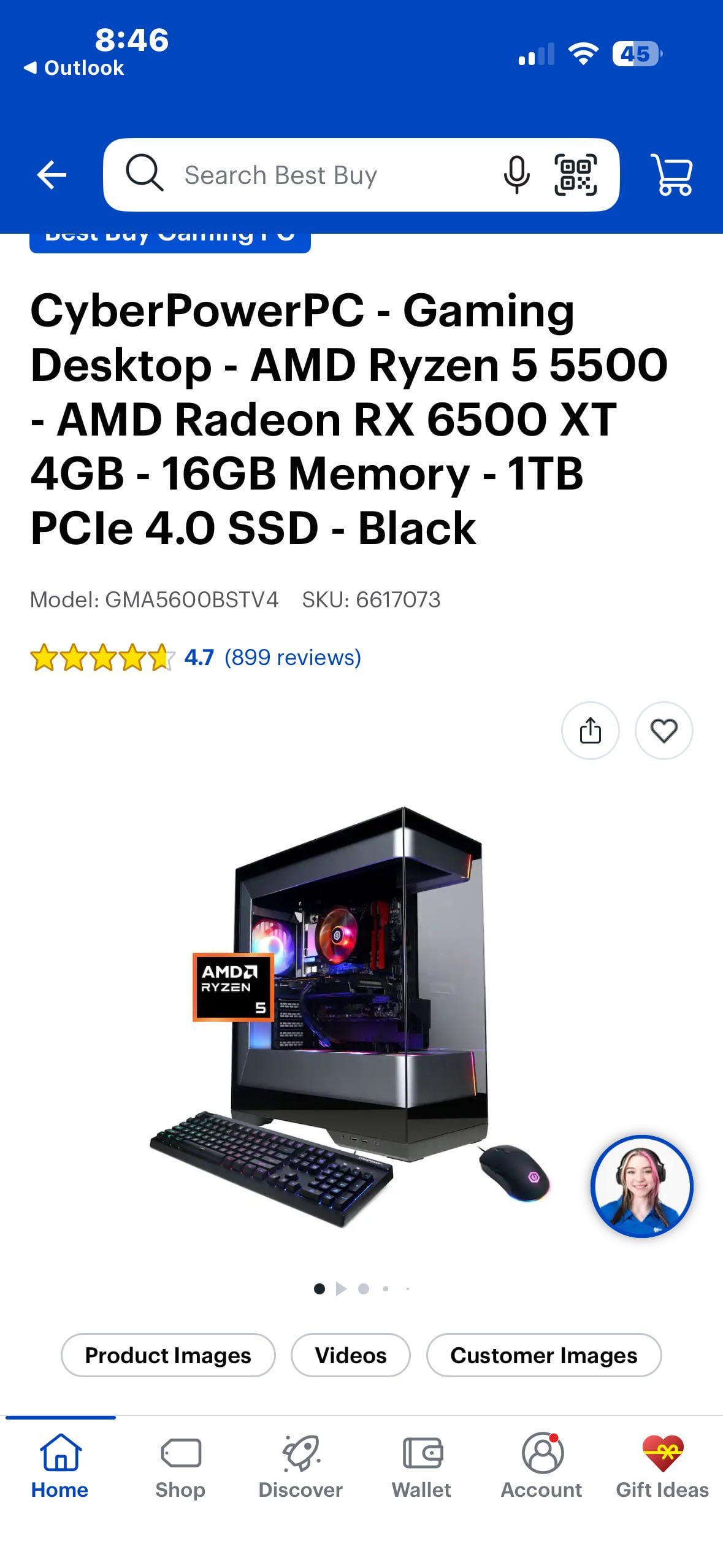723x1568 pixels.
Task: Share this product listing
Action: pos(590,731)
